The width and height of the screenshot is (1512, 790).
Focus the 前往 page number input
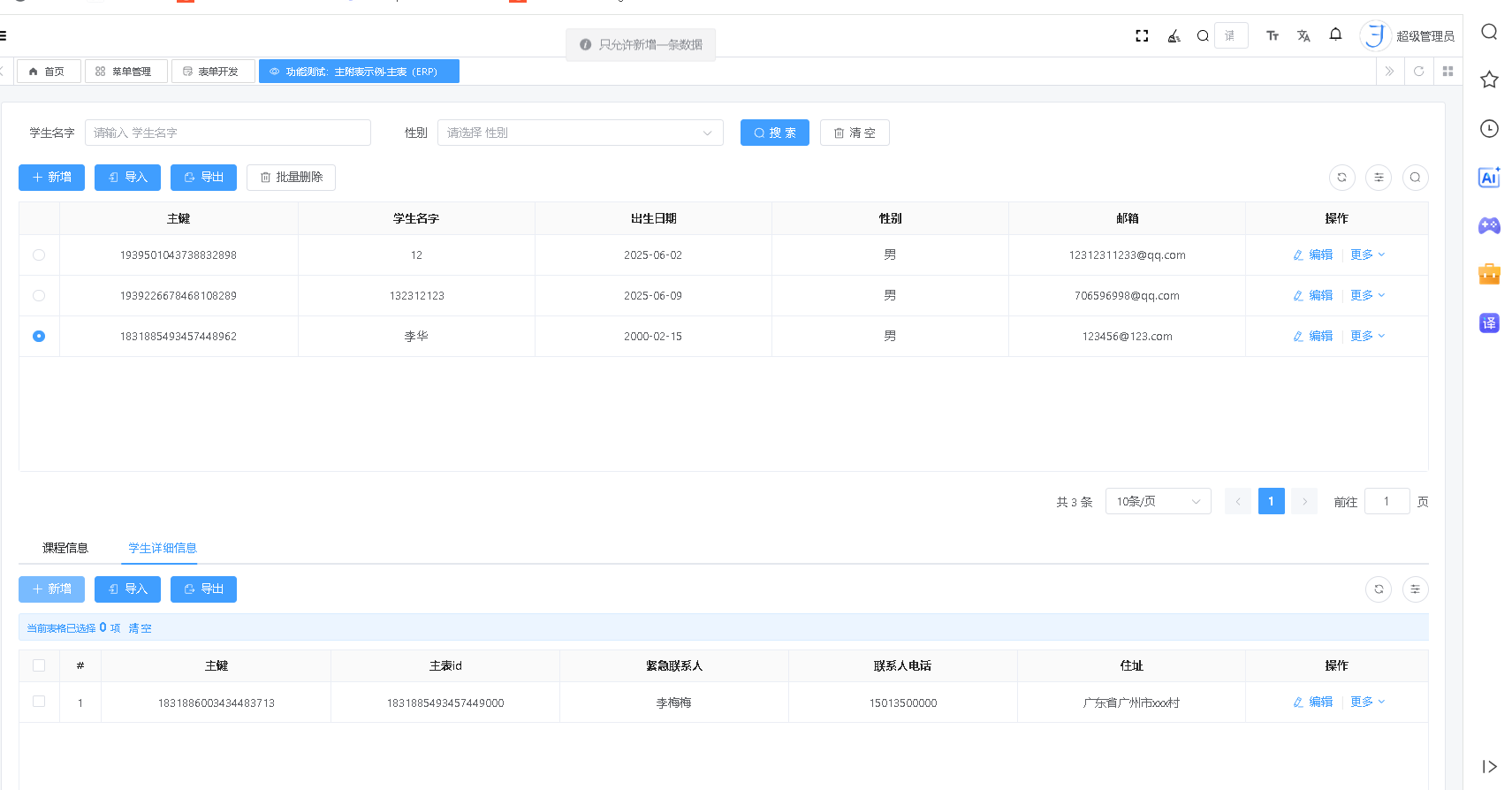1387,501
